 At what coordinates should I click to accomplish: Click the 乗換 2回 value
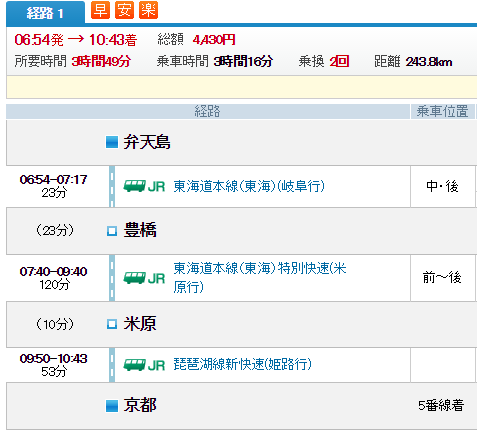[x=339, y=61]
